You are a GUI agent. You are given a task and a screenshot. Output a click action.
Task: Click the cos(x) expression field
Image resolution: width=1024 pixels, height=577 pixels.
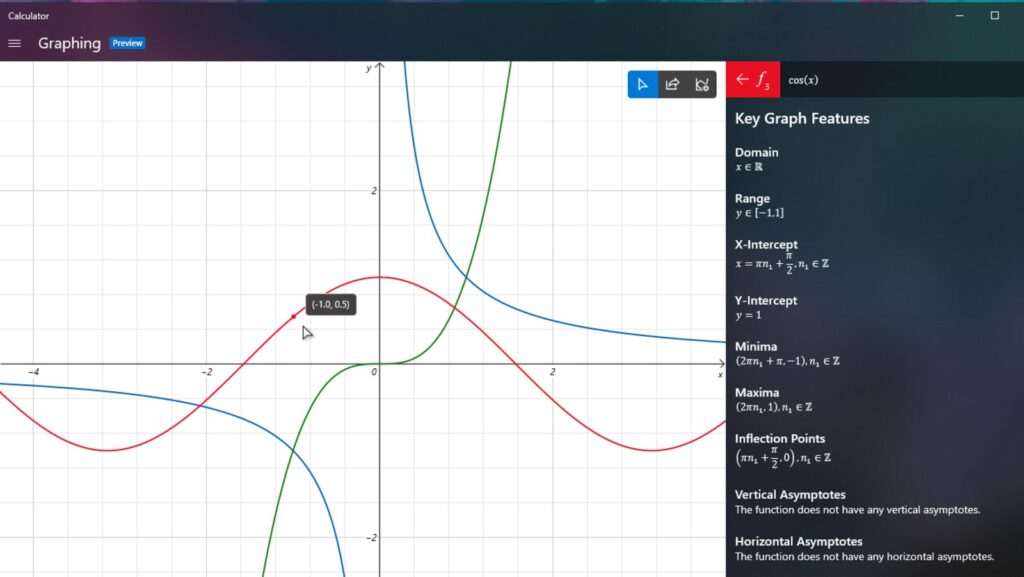coord(803,80)
